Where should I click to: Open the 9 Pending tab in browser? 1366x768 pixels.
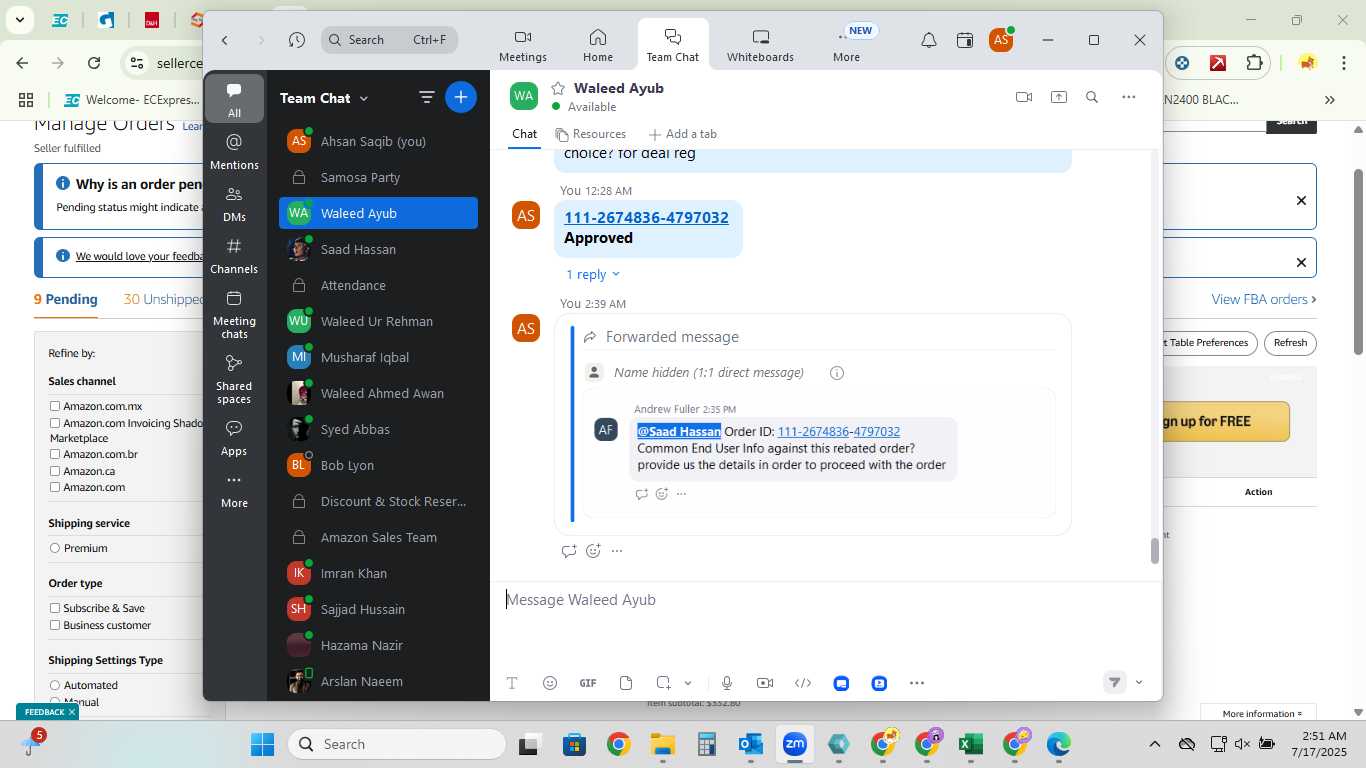(x=65, y=299)
